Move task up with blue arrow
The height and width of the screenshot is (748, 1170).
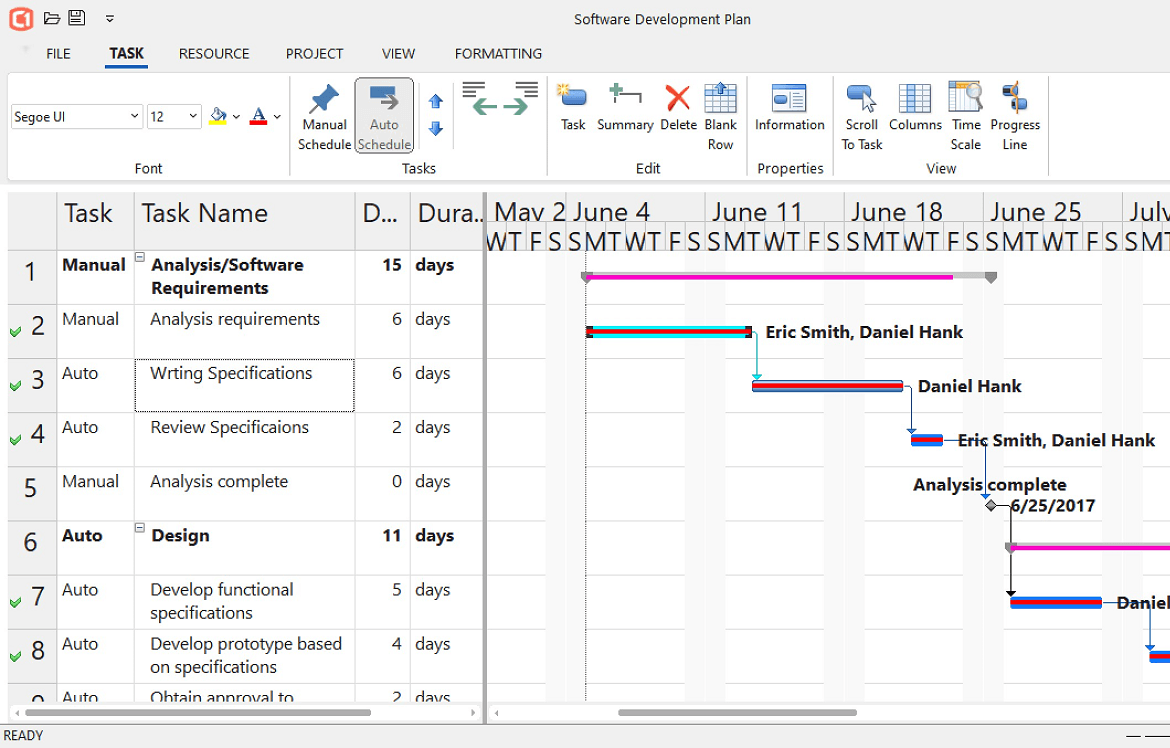tap(436, 101)
